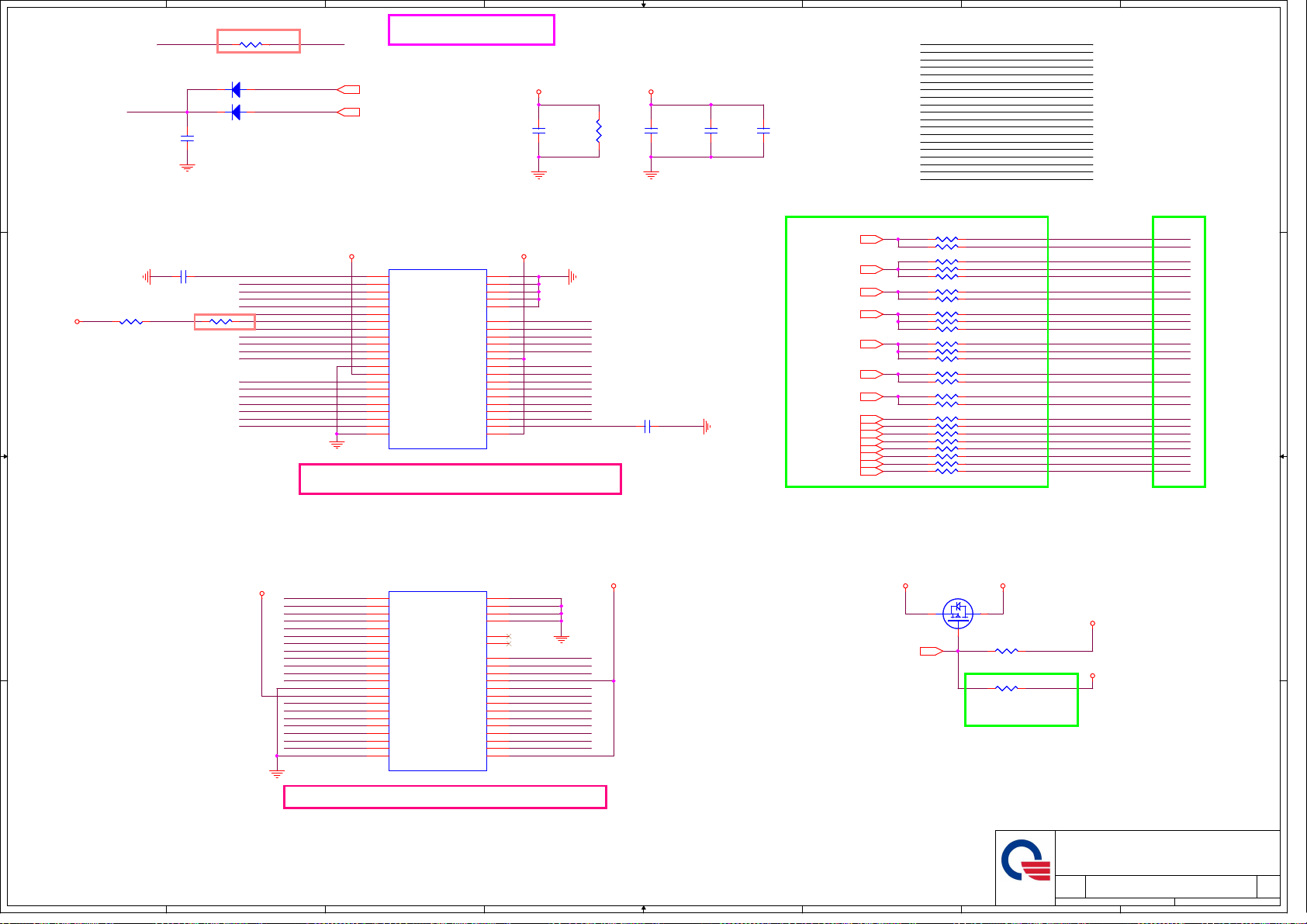Click the MOSFET transistor symbol
The height and width of the screenshot is (924, 1307).
tap(958, 613)
